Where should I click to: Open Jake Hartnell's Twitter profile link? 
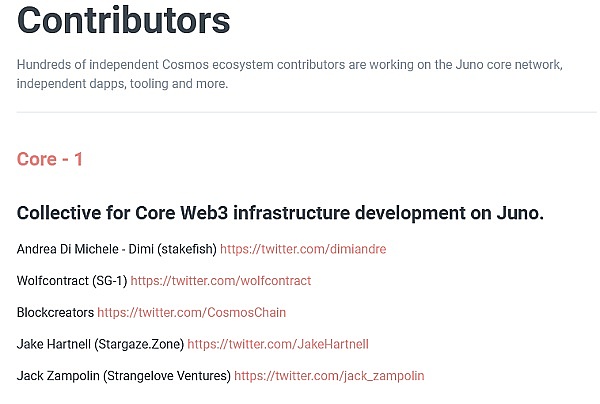278,344
